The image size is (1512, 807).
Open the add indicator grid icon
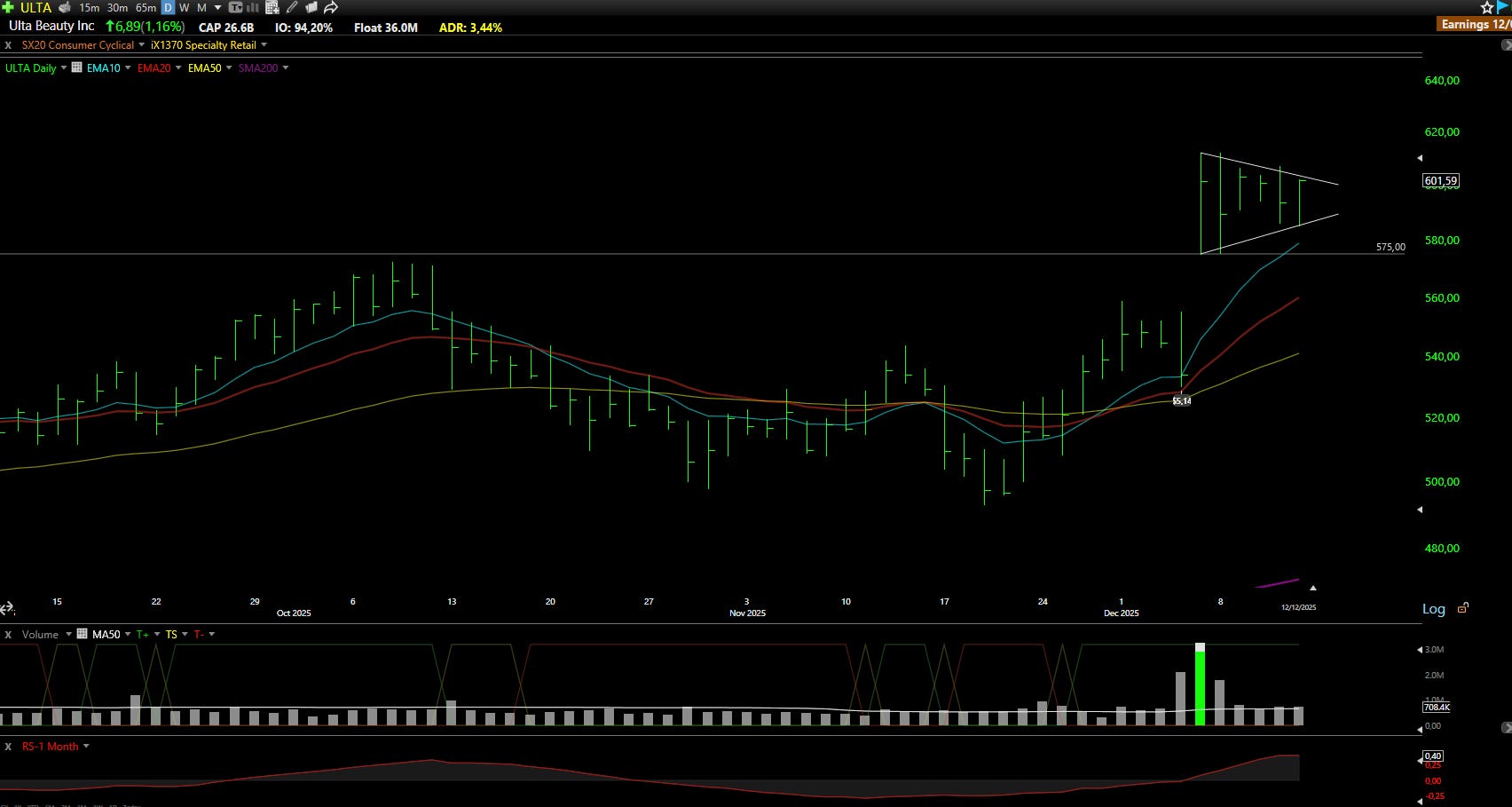point(272,7)
